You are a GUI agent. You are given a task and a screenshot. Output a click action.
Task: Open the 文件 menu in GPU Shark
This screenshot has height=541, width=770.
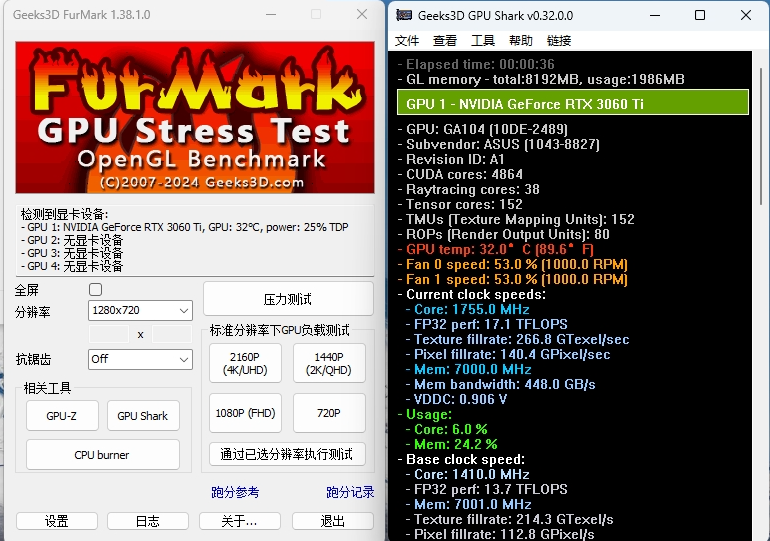pos(407,41)
